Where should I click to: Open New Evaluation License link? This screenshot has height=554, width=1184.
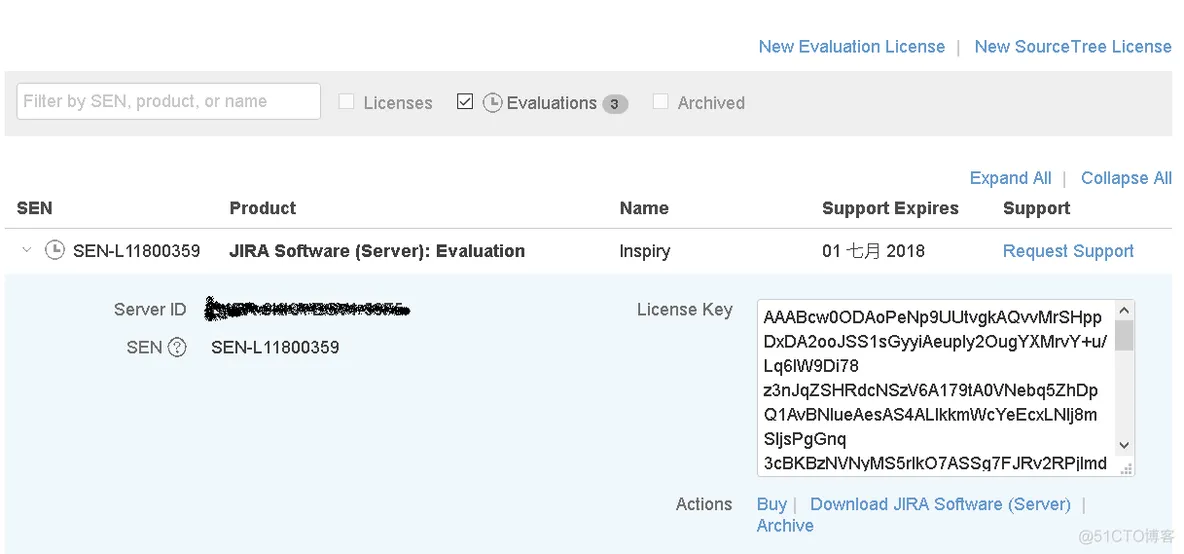point(852,47)
